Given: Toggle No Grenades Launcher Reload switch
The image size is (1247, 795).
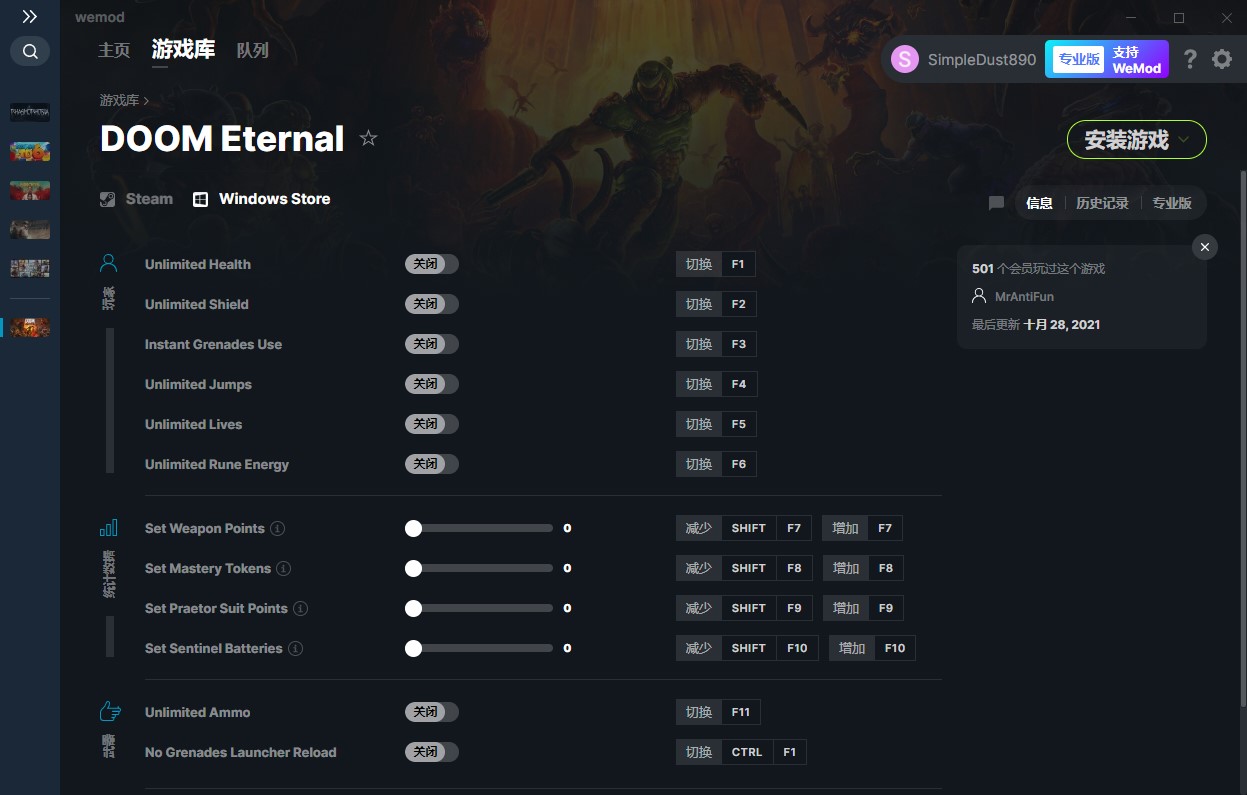Looking at the screenshot, I should click(432, 752).
